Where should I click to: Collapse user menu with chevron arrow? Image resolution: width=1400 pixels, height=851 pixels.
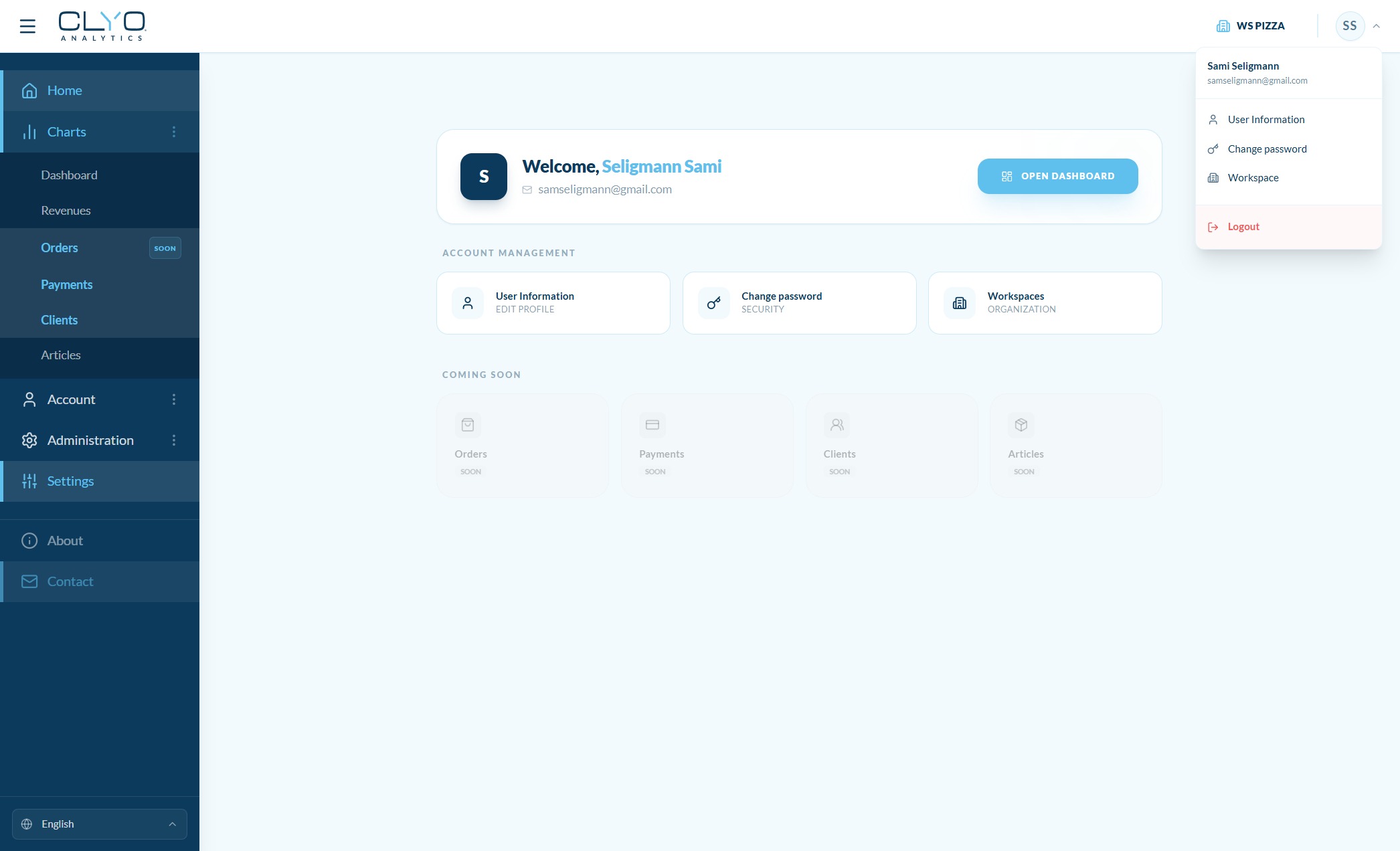pos(1376,26)
